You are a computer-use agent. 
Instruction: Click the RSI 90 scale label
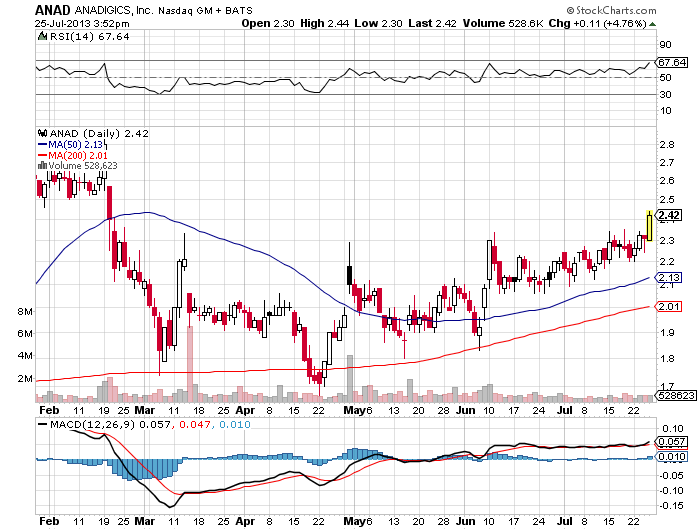[x=666, y=44]
